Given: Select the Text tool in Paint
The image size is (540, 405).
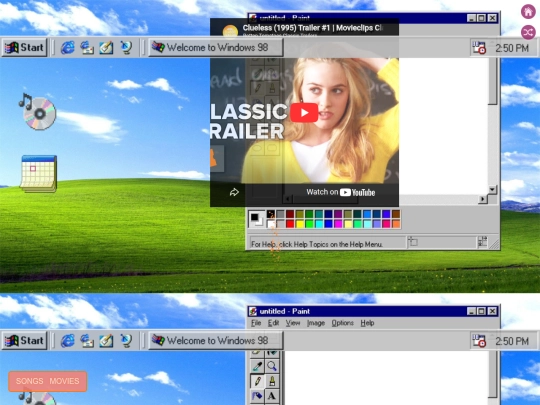Looking at the screenshot, I should 272,396.
